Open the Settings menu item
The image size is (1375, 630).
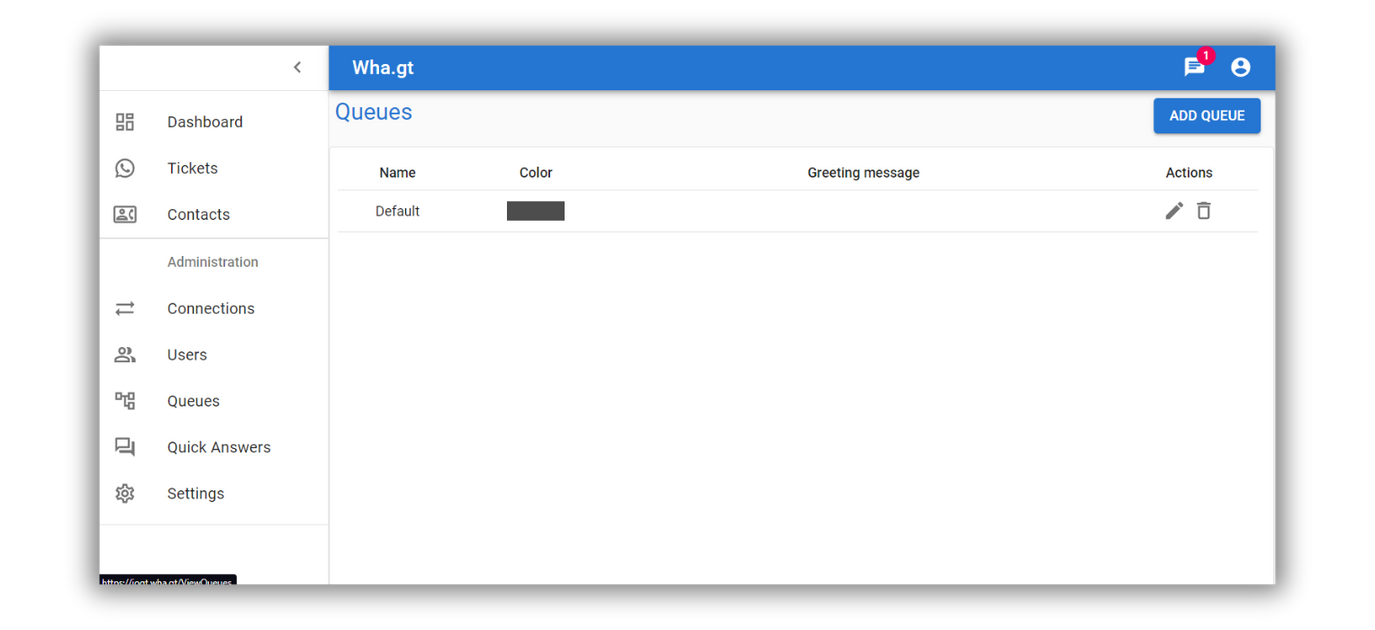click(x=195, y=493)
